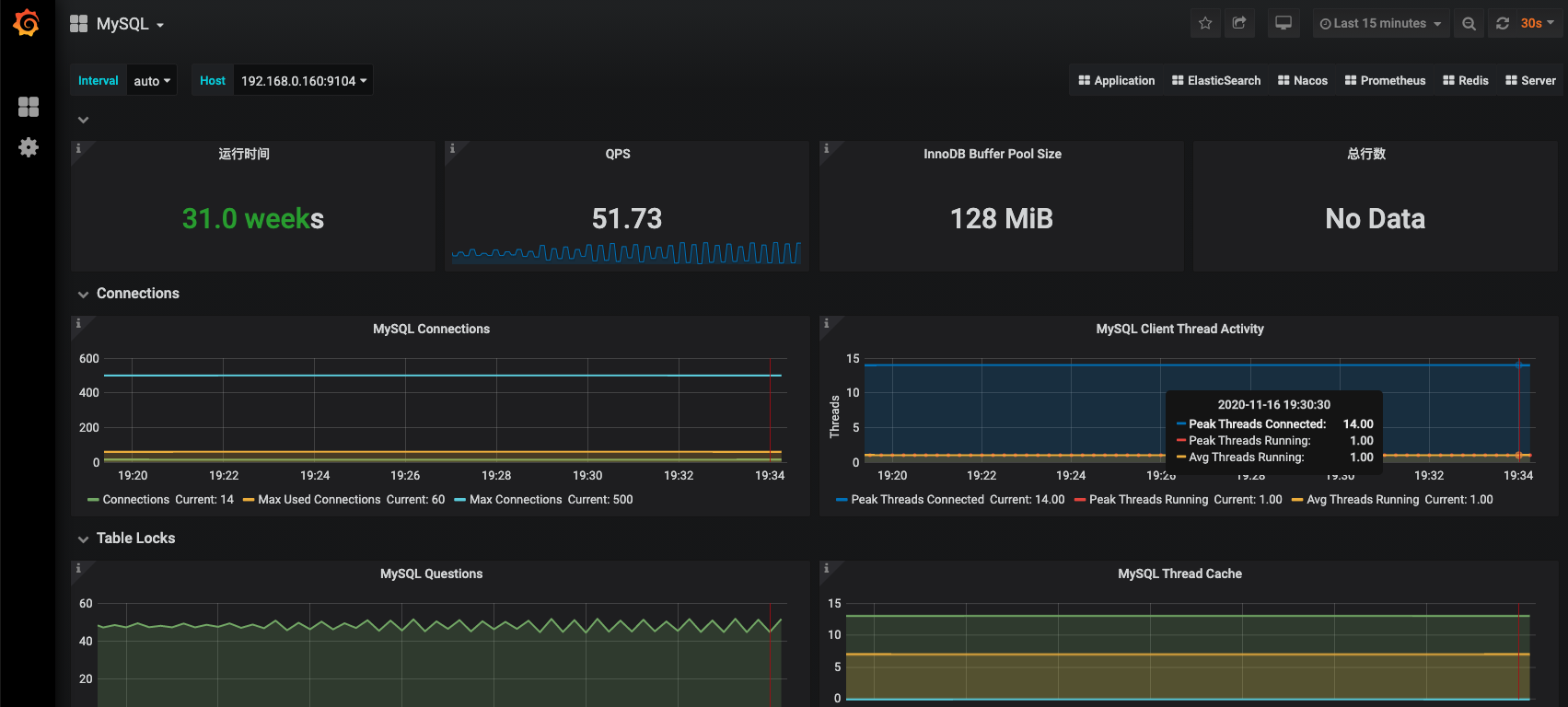Open MySQL Questions panel title menu
1568x707 pixels.
click(431, 574)
